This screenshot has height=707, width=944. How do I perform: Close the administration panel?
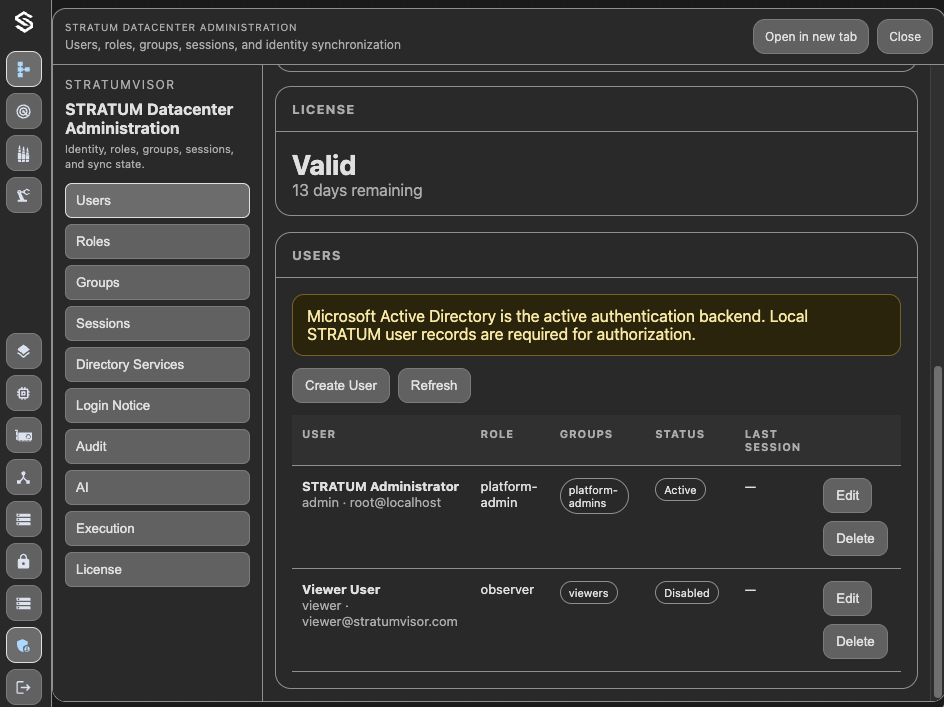coord(905,37)
